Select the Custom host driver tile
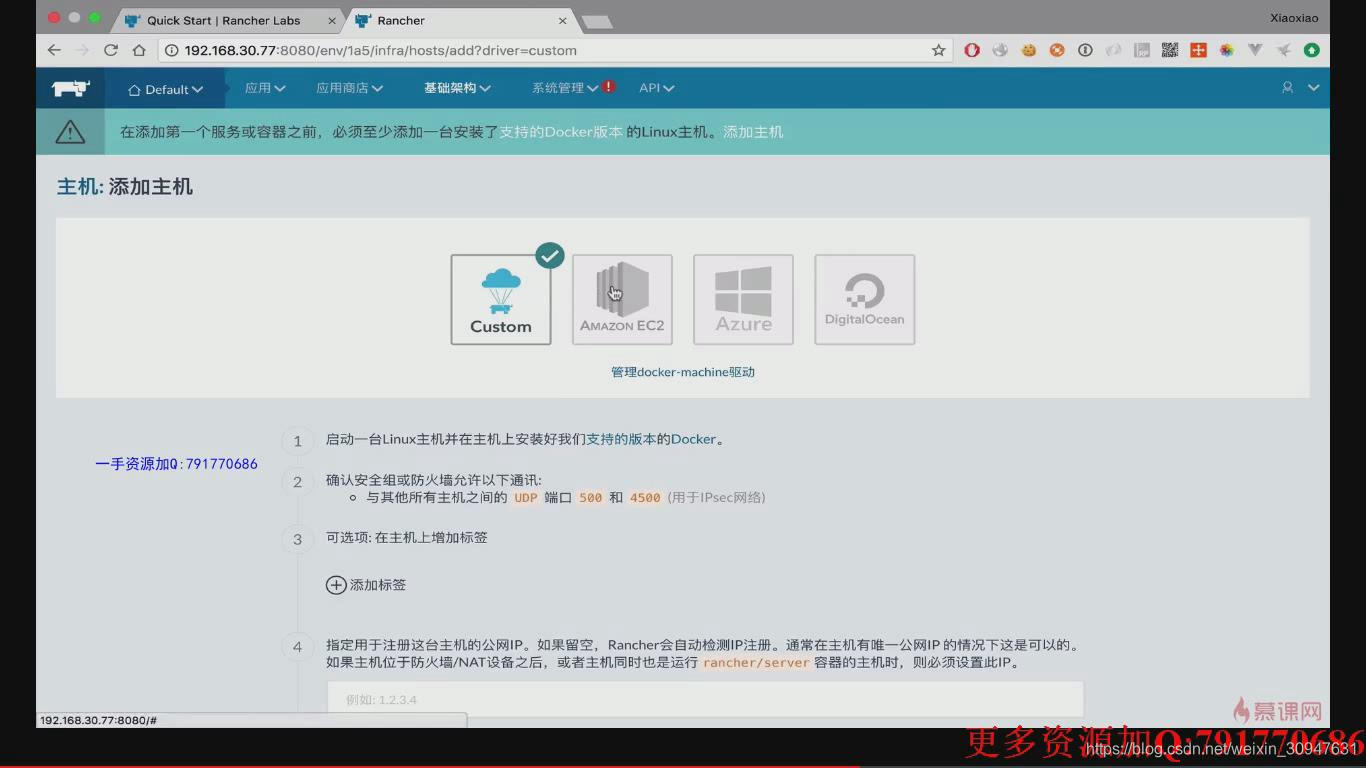Viewport: 1366px width, 768px height. click(x=501, y=299)
